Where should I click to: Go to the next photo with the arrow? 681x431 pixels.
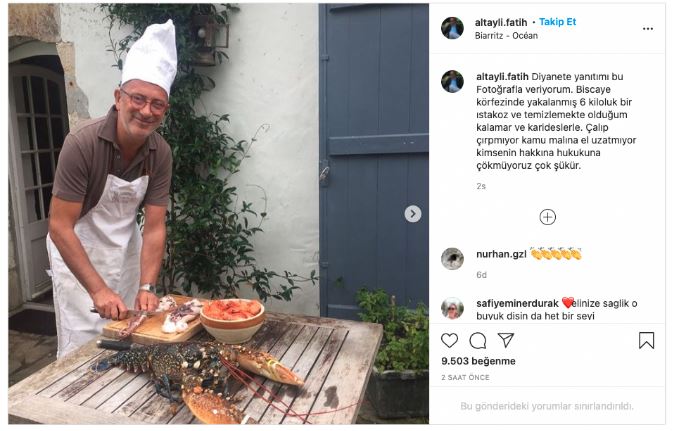tap(413, 214)
